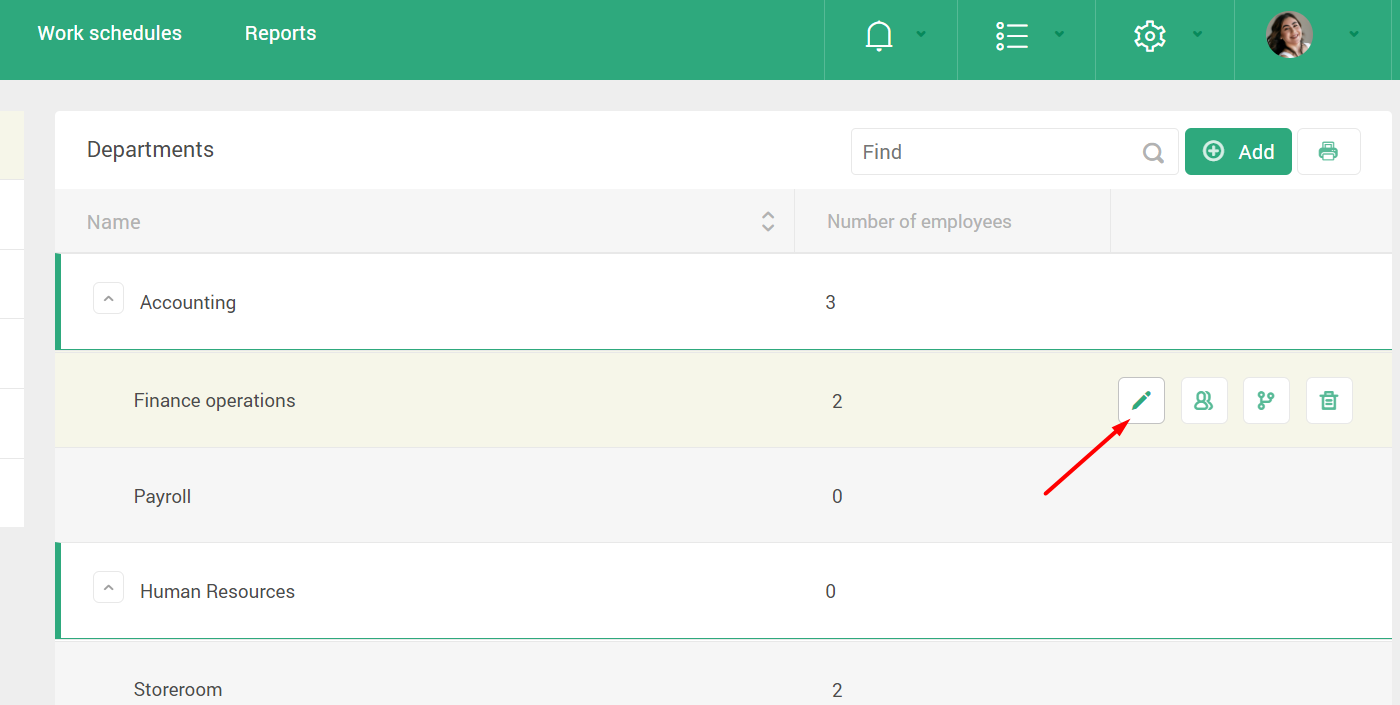Click the branch icon for Finance operations
Viewport: 1400px width, 705px height.
click(x=1266, y=401)
